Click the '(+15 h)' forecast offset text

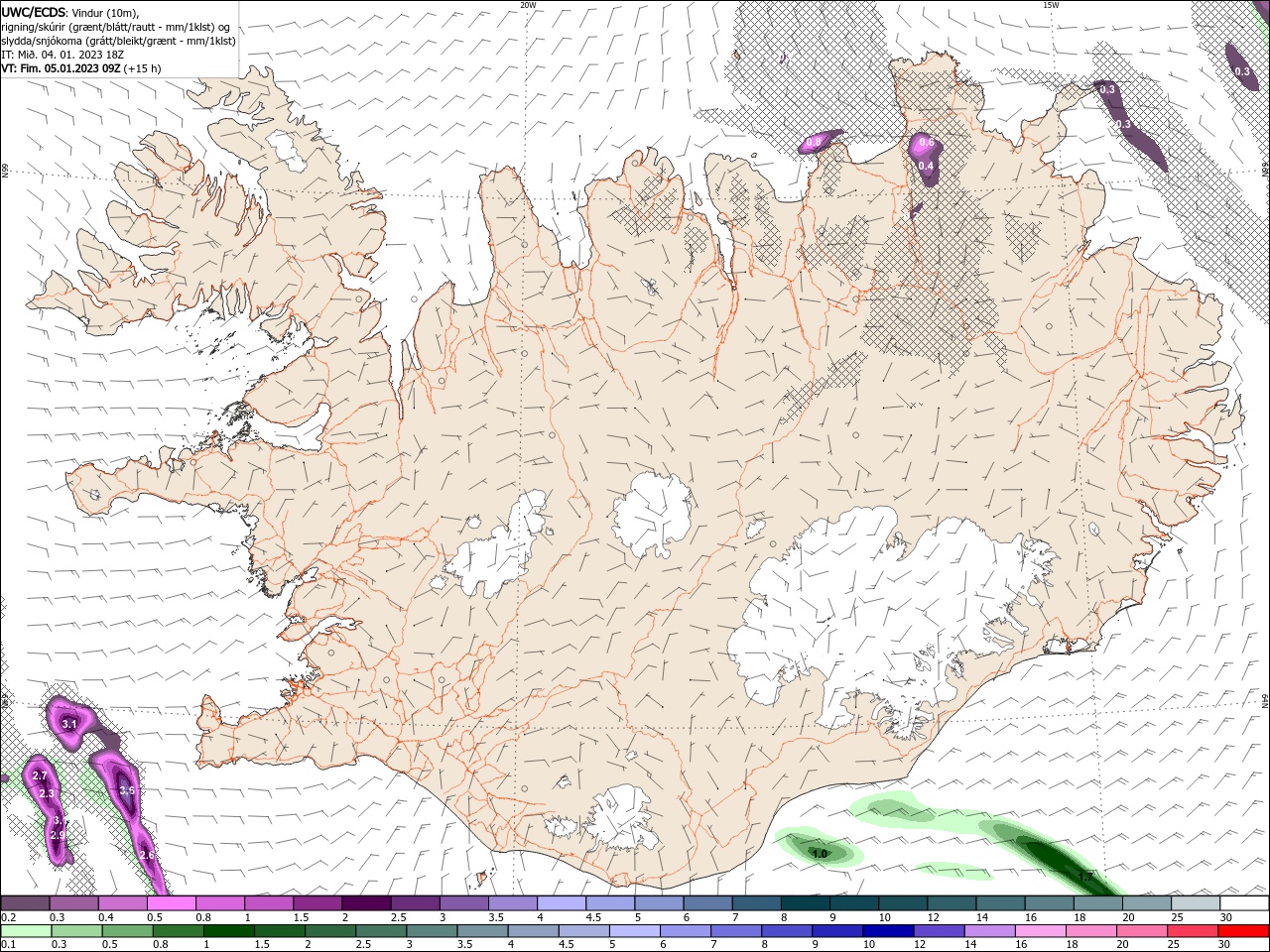click(143, 68)
